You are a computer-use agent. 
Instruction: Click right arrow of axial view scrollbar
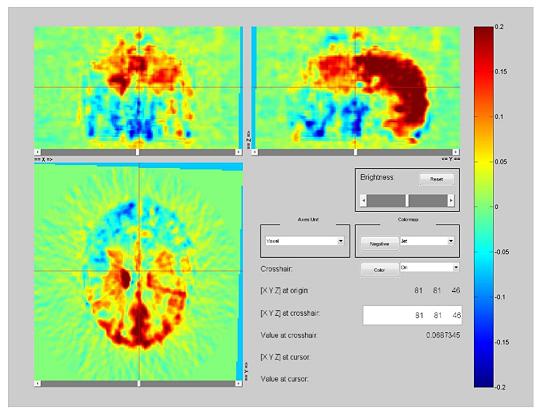click(238, 383)
